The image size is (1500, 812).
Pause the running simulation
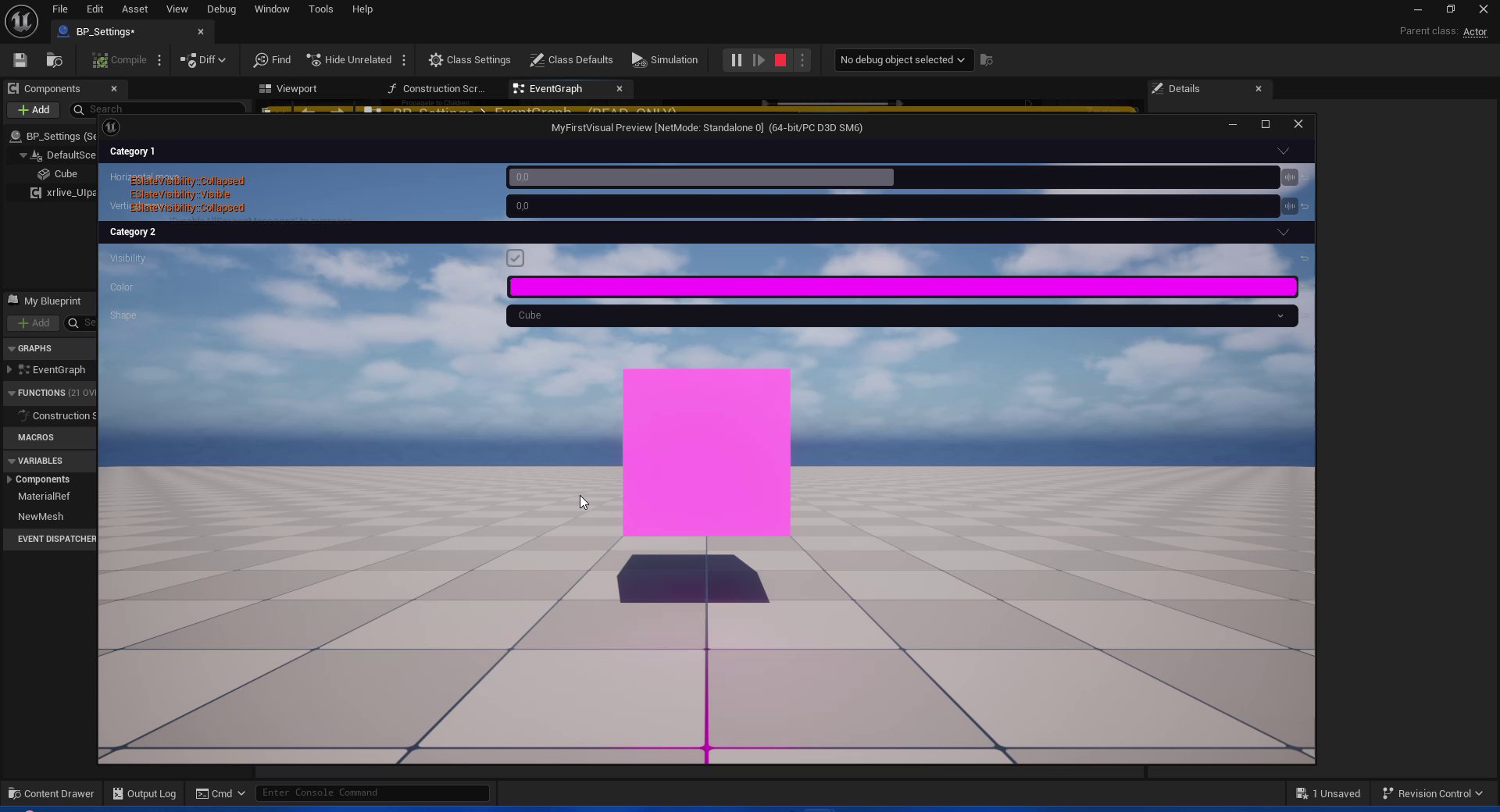click(x=736, y=60)
